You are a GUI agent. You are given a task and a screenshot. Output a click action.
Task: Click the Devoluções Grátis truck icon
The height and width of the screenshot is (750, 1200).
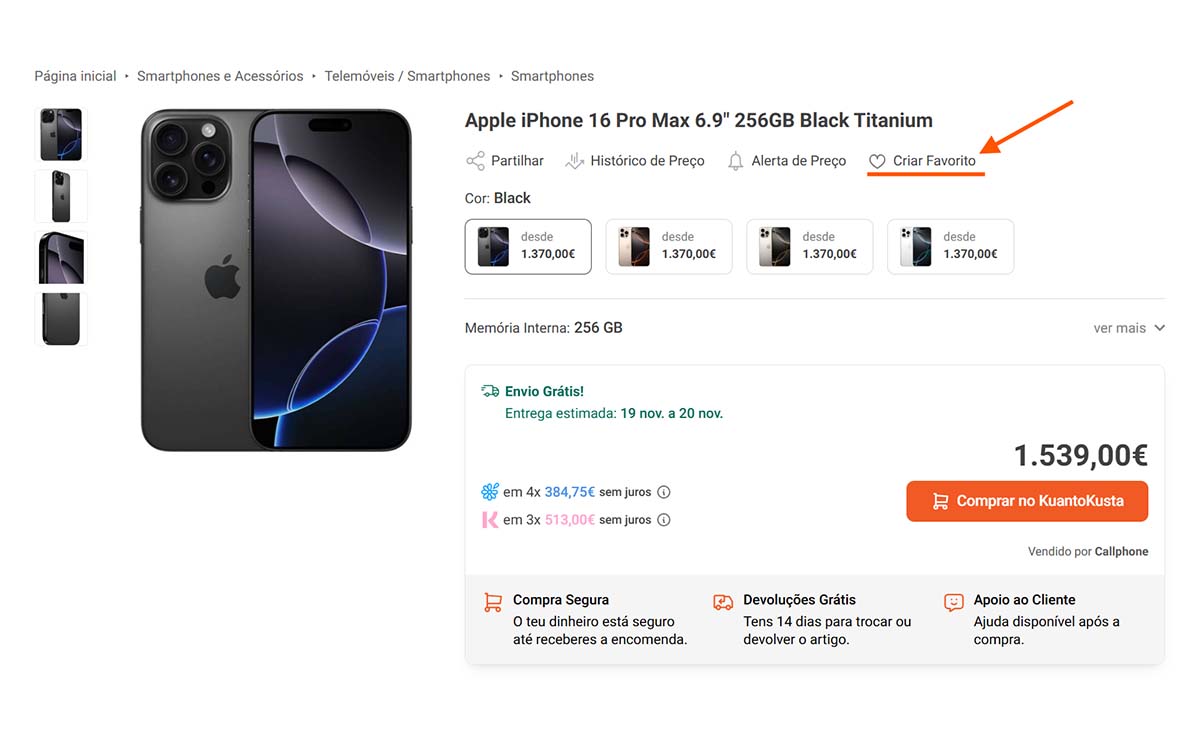point(723,602)
